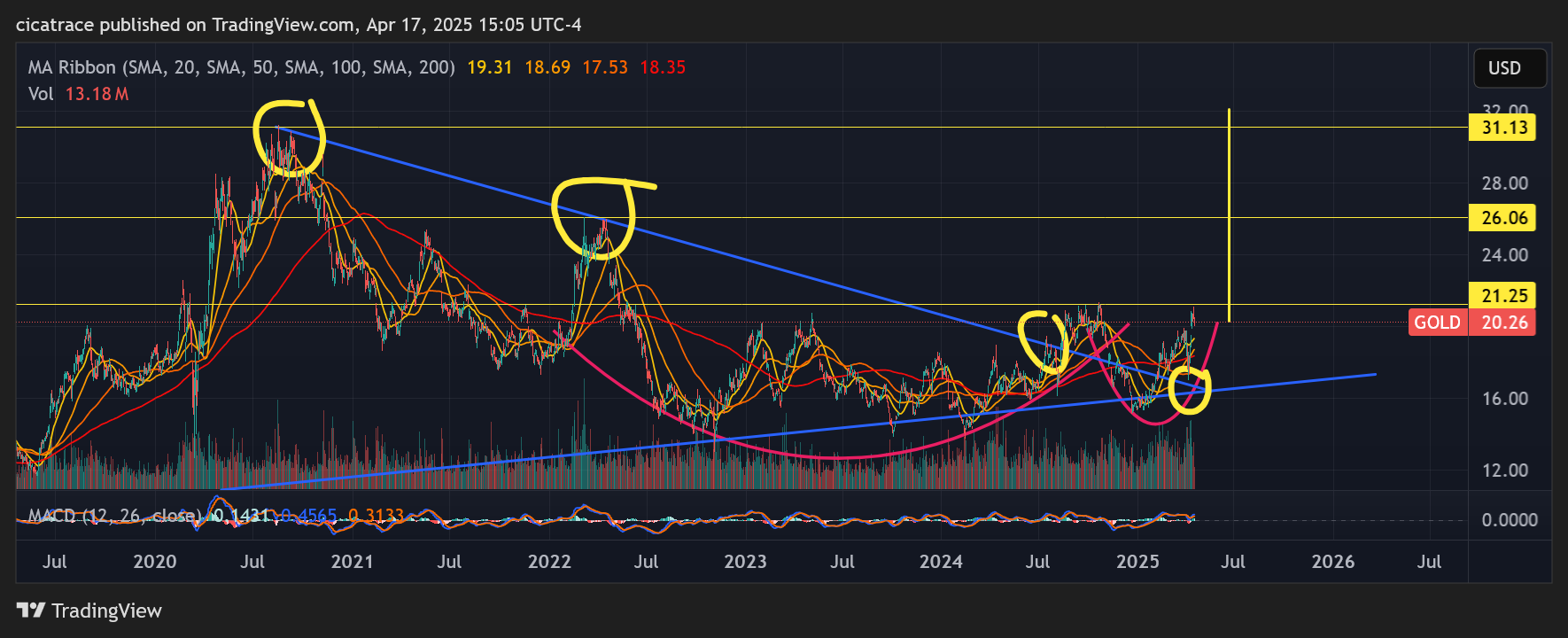Click the SMA 100 value 17.53
Viewport: 1568px width, 638px height.
tap(605, 67)
